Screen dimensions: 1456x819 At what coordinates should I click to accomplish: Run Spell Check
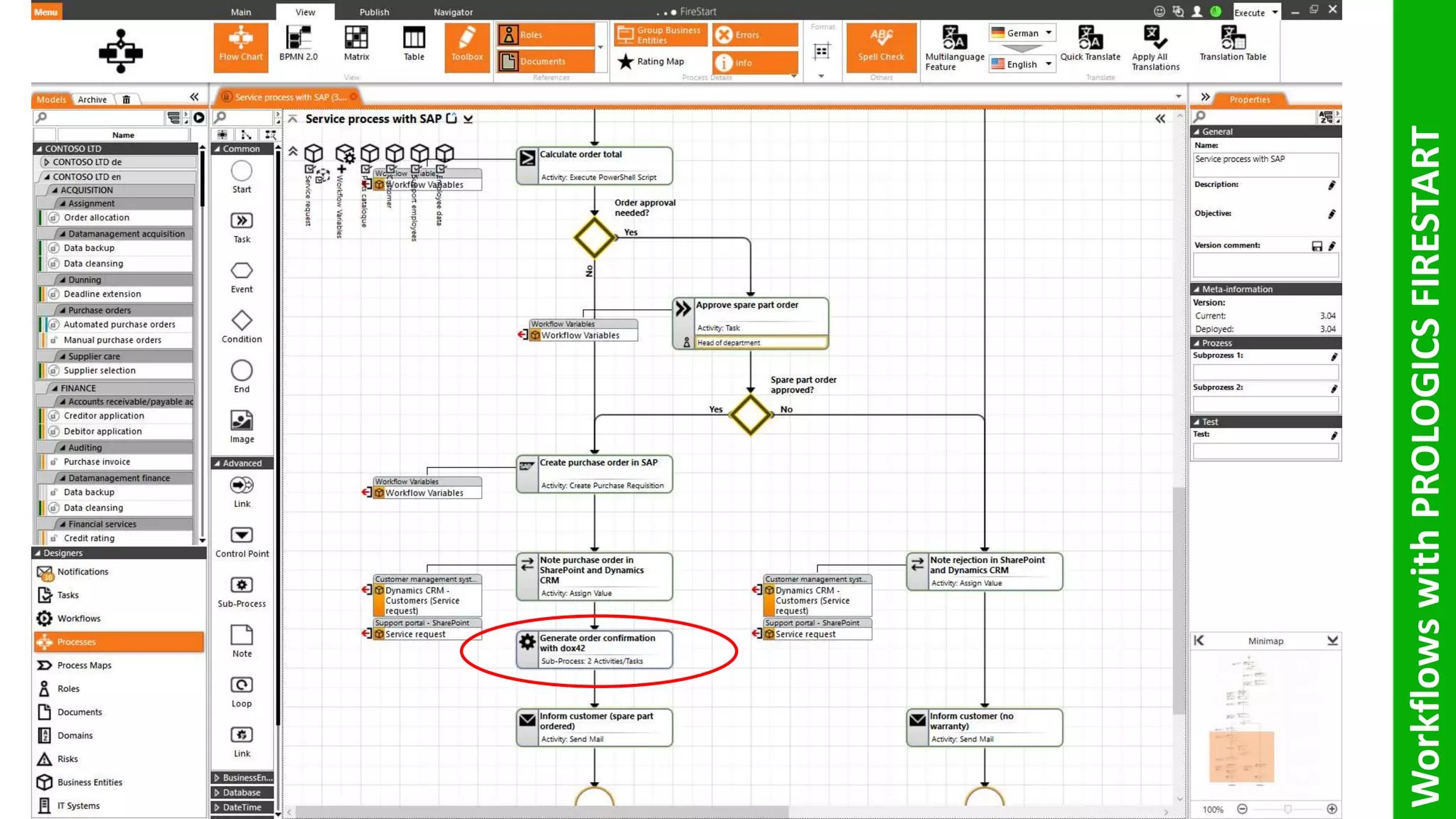(x=881, y=45)
